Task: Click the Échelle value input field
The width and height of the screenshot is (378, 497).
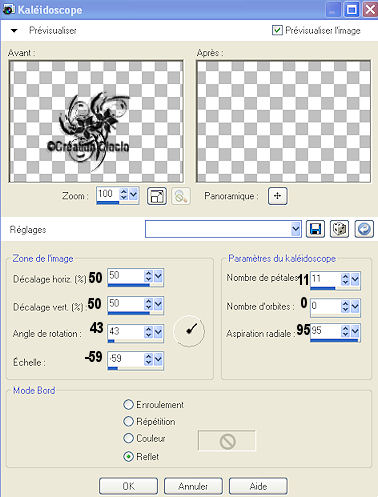Action: coord(126,359)
